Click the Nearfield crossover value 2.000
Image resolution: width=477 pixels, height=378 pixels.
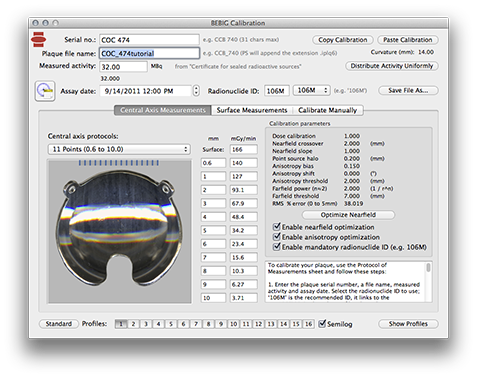point(352,143)
